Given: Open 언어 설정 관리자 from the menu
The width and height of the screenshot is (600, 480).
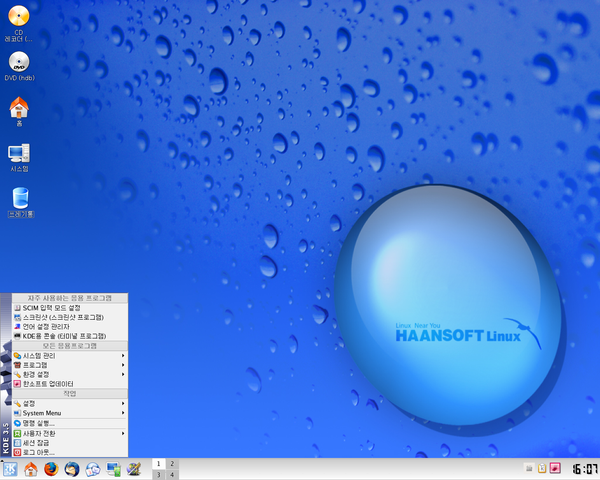Looking at the screenshot, I should [70, 327].
